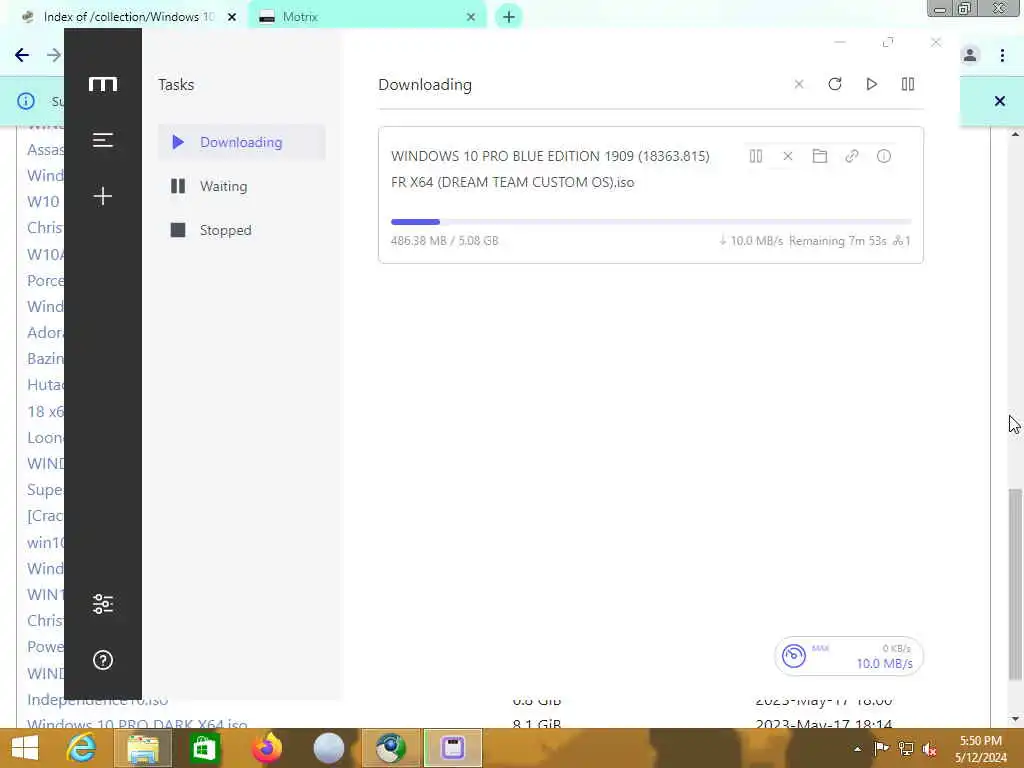1024x768 pixels.
Task: Open the speedometer widget showing 10.0 MB/s
Action: coord(848,656)
